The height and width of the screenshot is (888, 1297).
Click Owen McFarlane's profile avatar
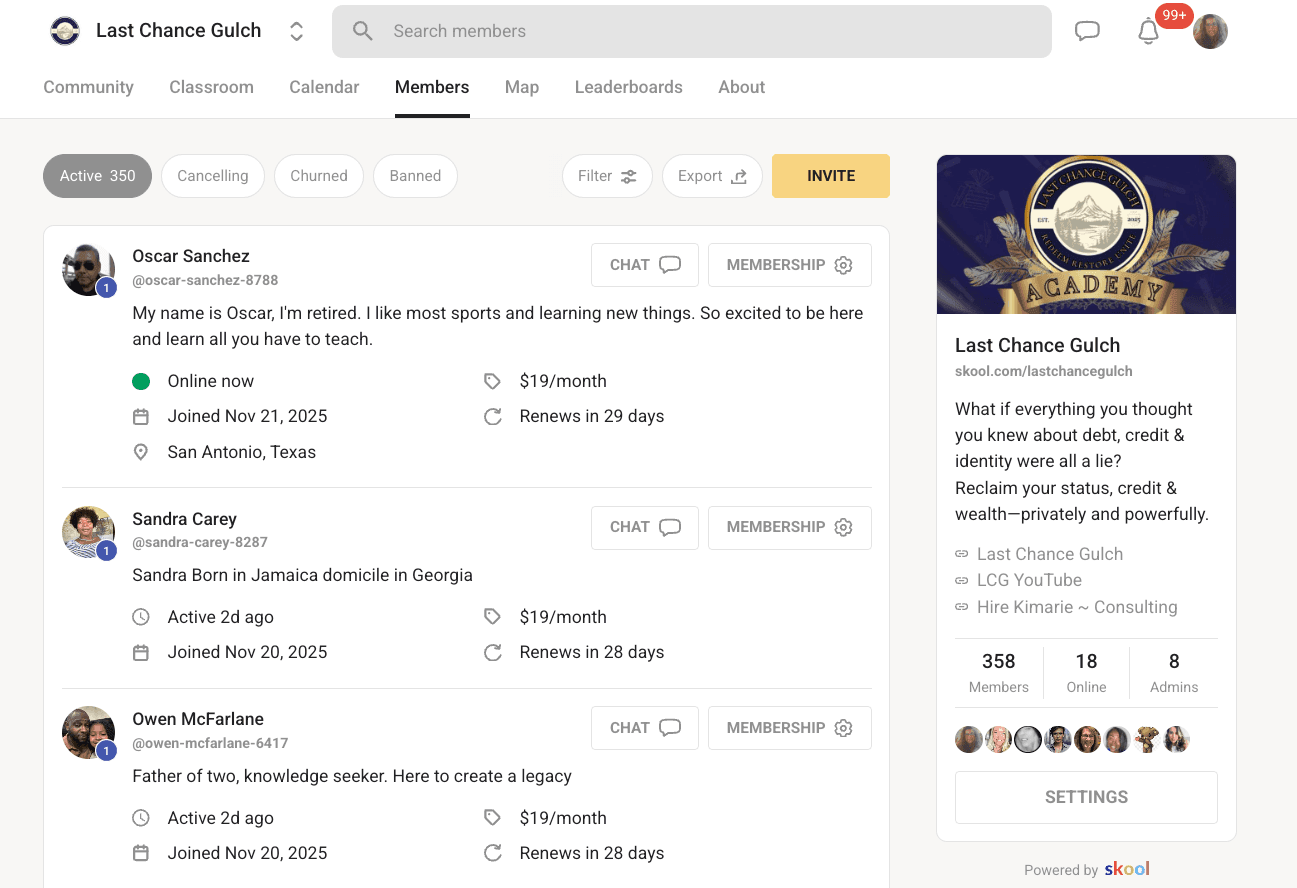[x=88, y=732]
